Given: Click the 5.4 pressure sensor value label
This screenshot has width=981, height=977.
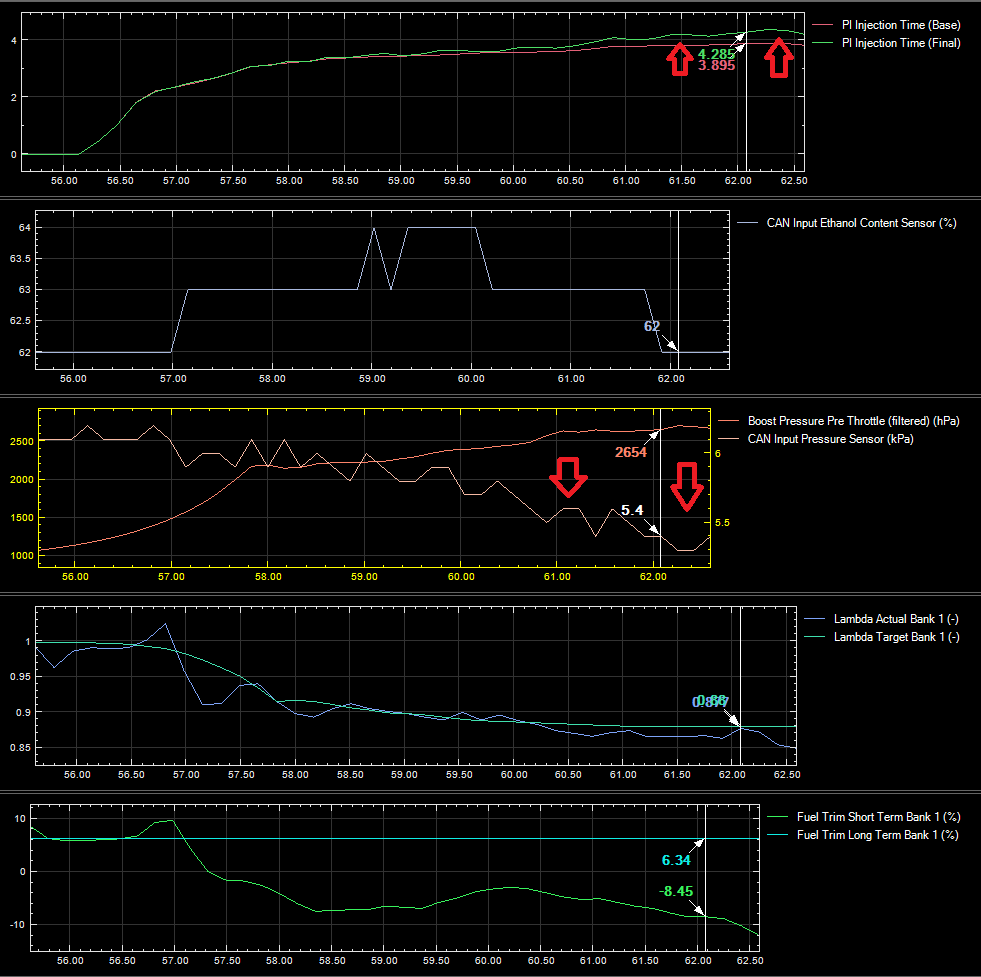Looking at the screenshot, I should pos(631,510).
